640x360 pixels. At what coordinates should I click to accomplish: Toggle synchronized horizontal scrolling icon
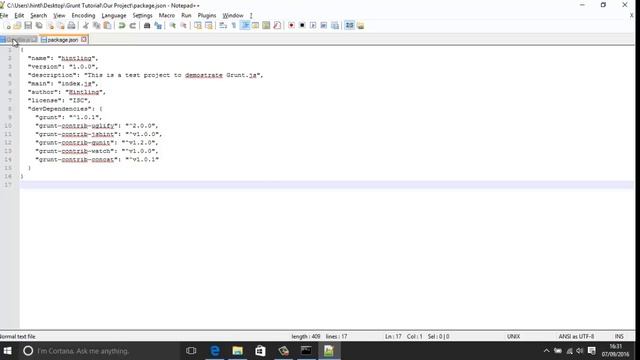point(209,26)
